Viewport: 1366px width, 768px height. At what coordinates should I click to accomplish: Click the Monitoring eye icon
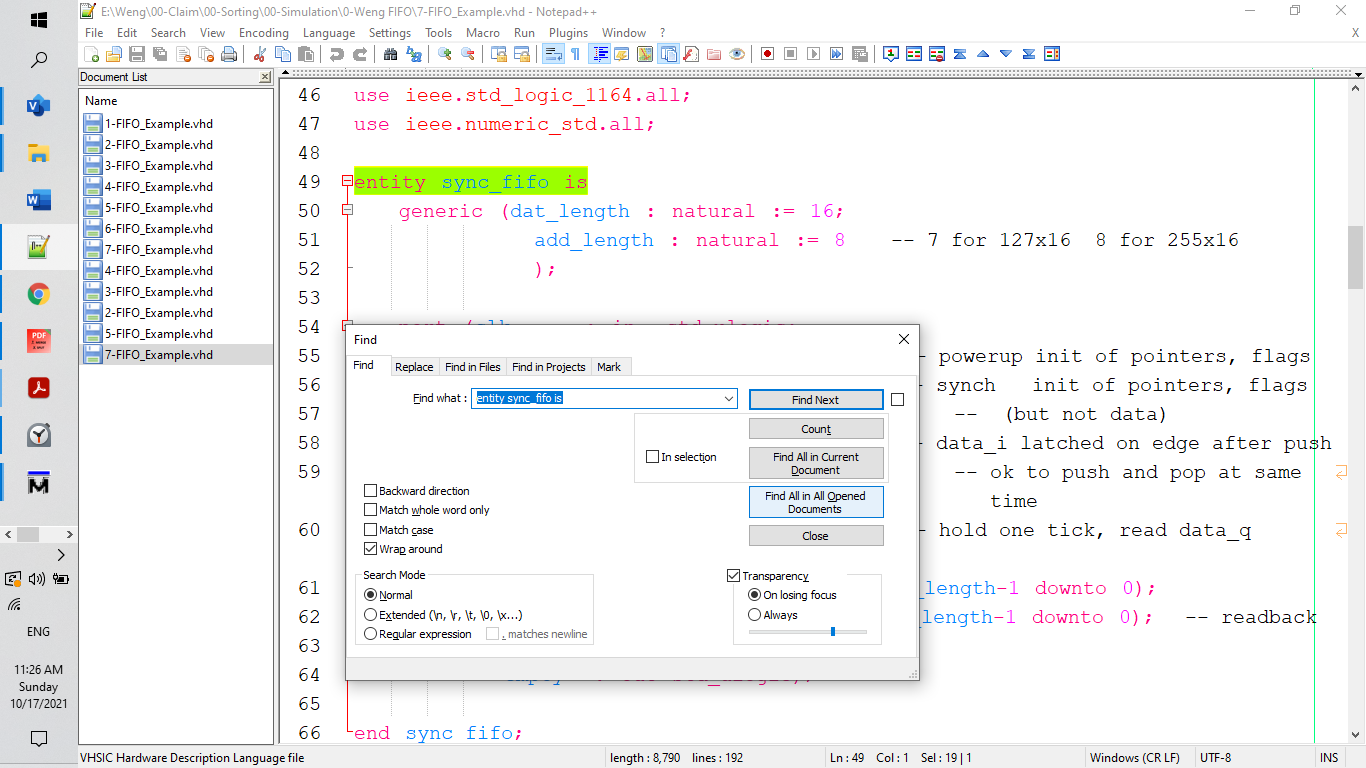tap(736, 54)
